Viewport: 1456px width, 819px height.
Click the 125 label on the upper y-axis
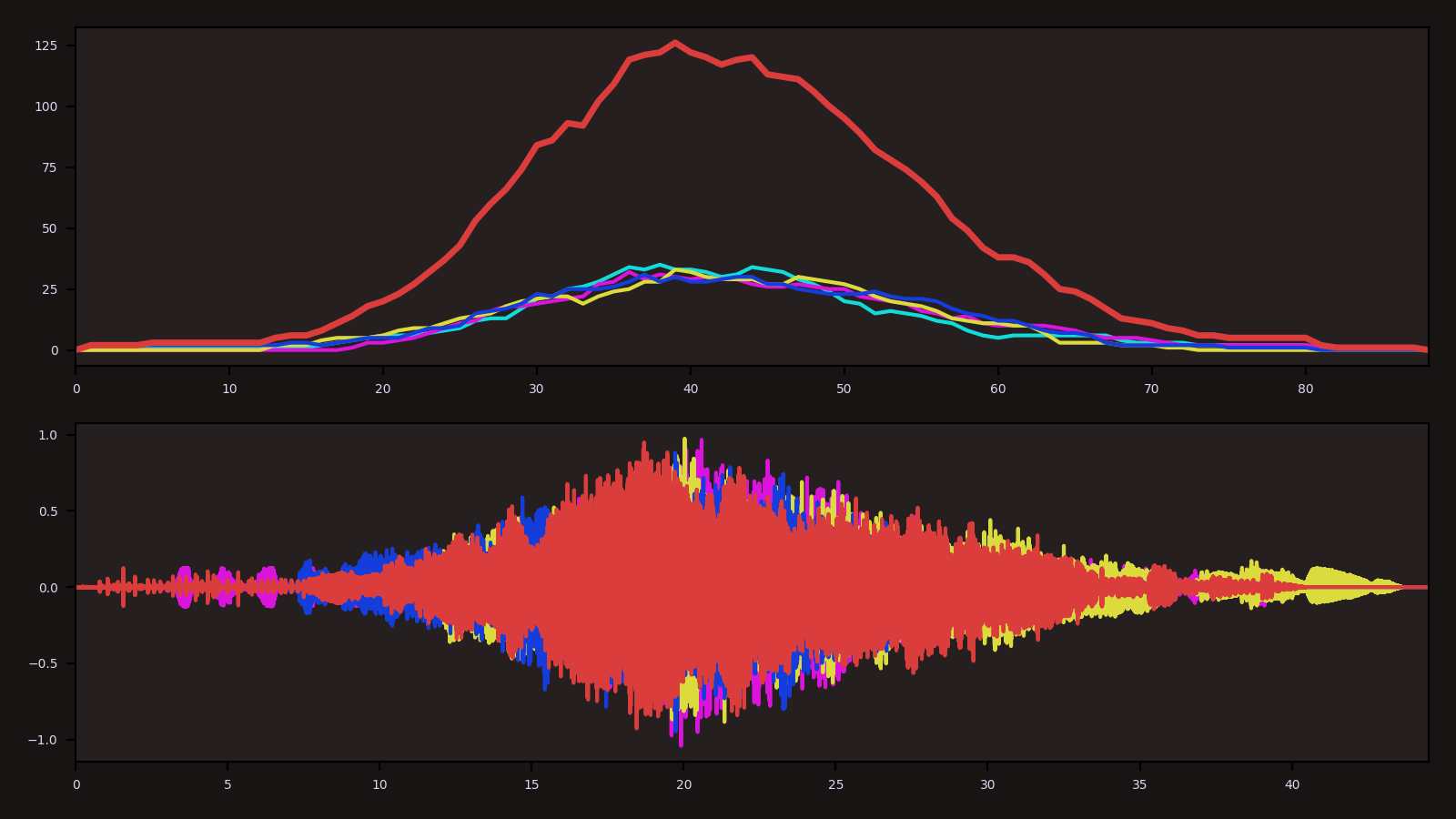tap(46, 45)
